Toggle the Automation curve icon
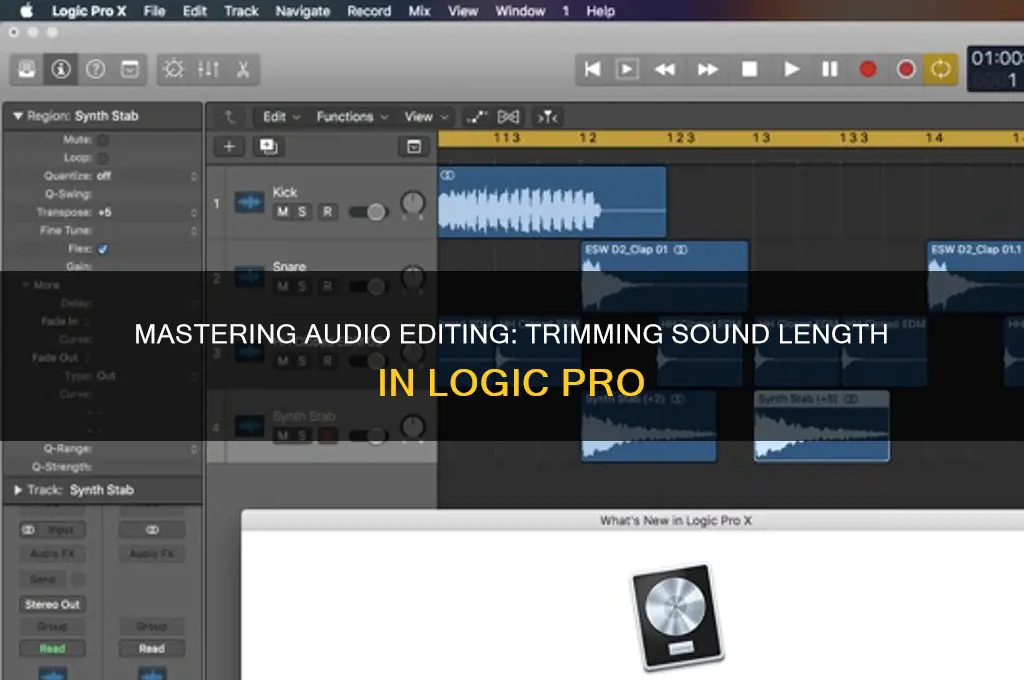Viewport: 1024px width, 680px height. coord(477,117)
